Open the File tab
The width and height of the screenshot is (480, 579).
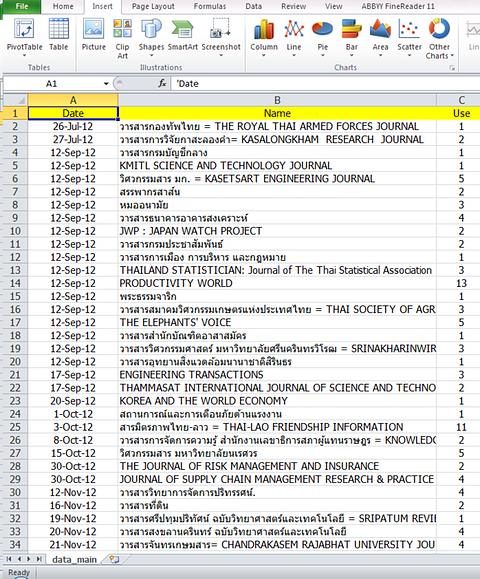click(x=22, y=6)
